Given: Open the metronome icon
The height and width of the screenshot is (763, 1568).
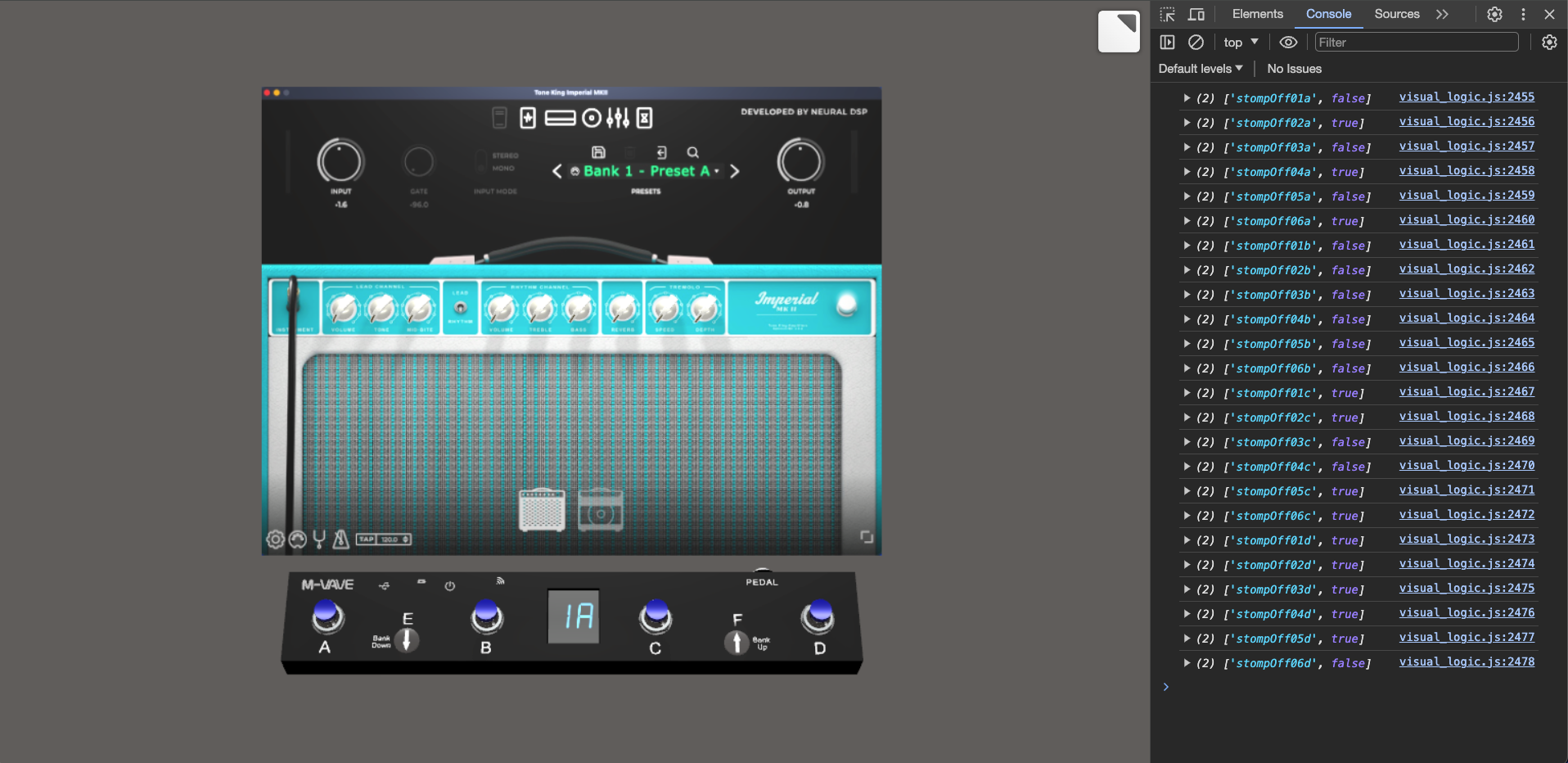Looking at the screenshot, I should click(340, 539).
